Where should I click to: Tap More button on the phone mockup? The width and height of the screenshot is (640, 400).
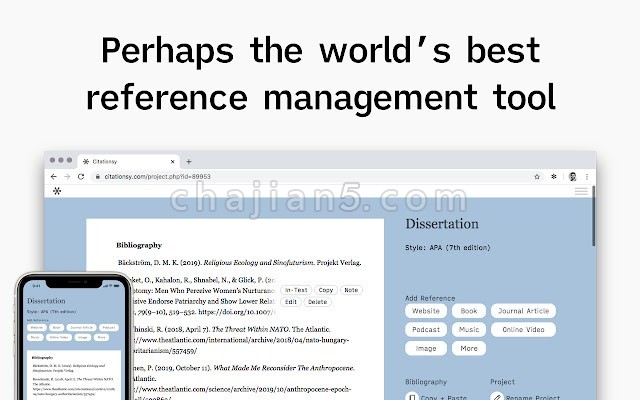(101, 337)
